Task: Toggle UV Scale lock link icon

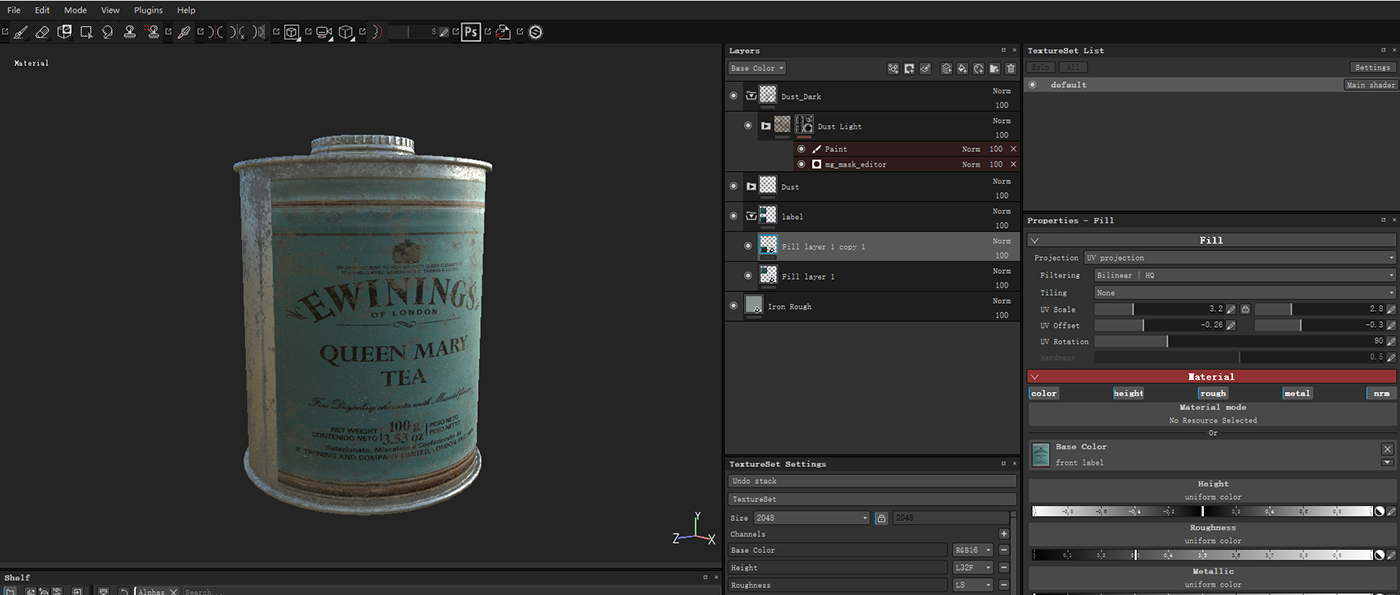Action: tap(1243, 310)
